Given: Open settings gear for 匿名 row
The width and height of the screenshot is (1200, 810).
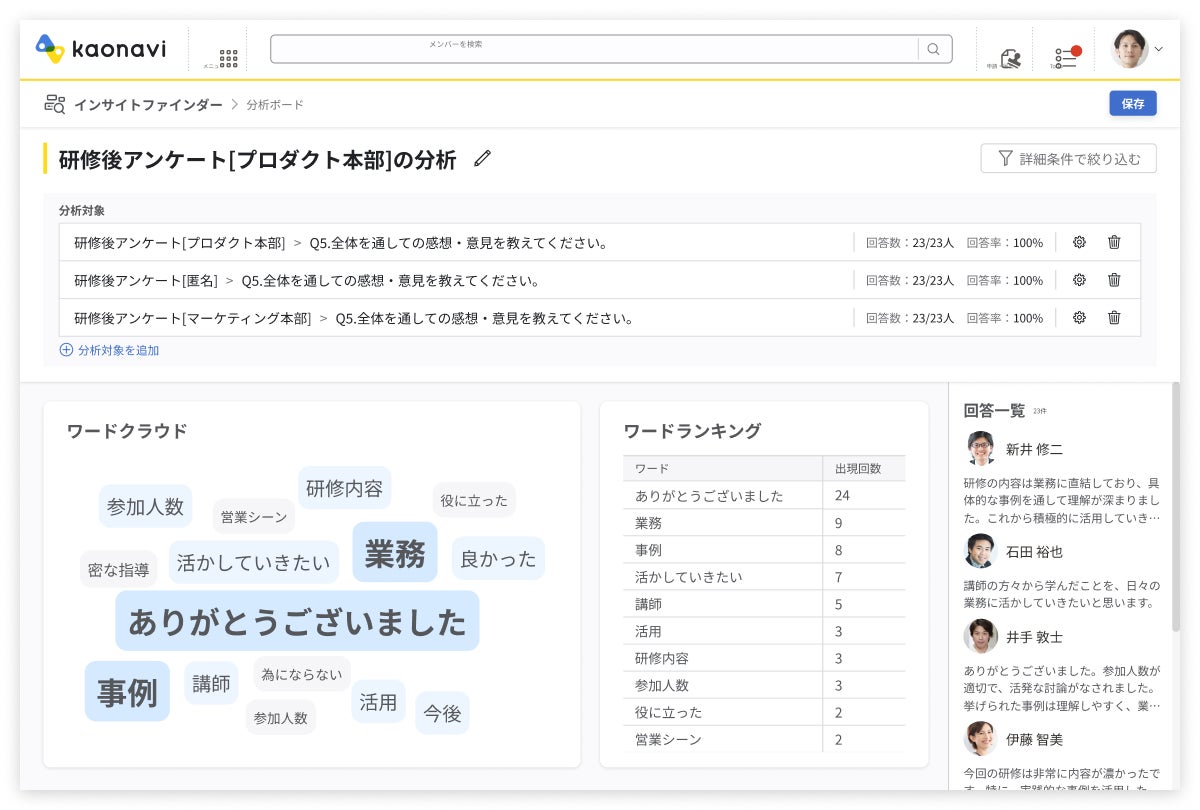Looking at the screenshot, I should [x=1079, y=280].
